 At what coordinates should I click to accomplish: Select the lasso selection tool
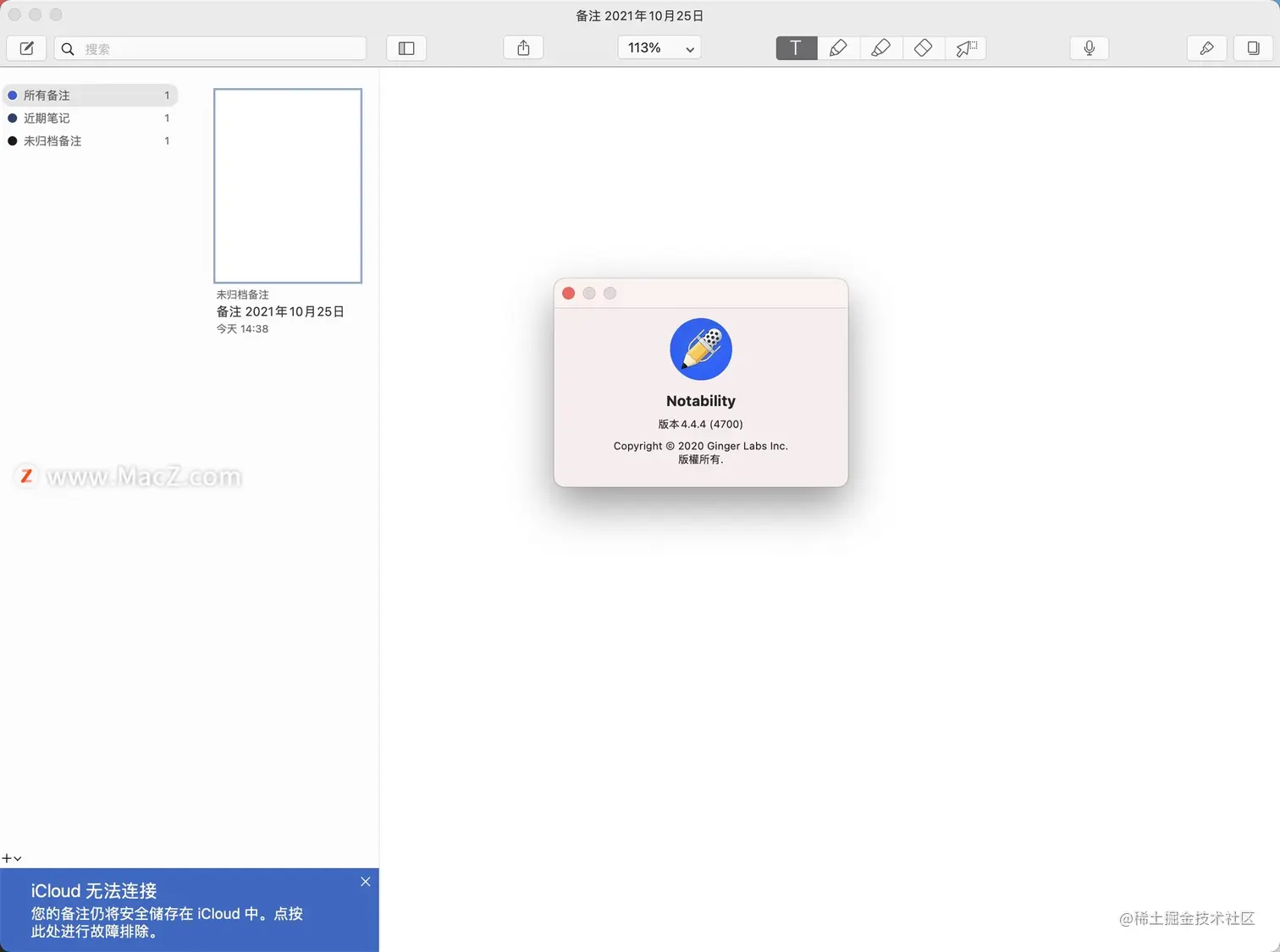pyautogui.click(x=965, y=48)
